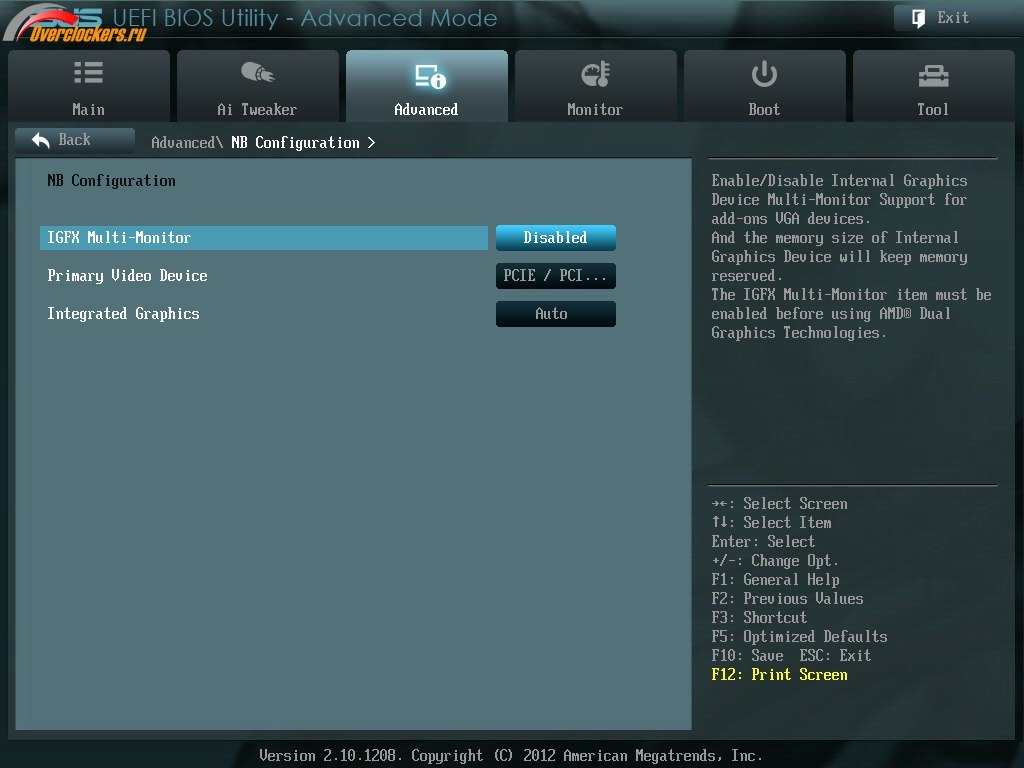
Task: Click the Advanced\ breadcrumb link
Action: (x=187, y=142)
